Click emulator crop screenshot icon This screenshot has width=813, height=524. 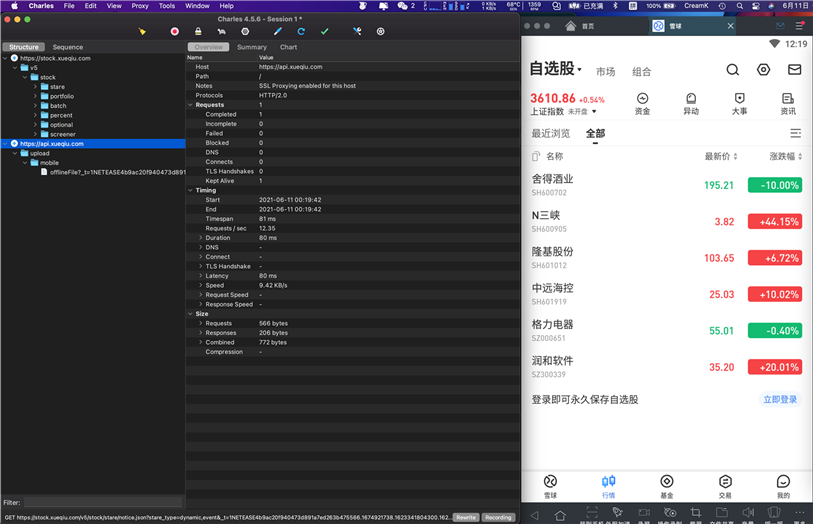[x=695, y=513]
